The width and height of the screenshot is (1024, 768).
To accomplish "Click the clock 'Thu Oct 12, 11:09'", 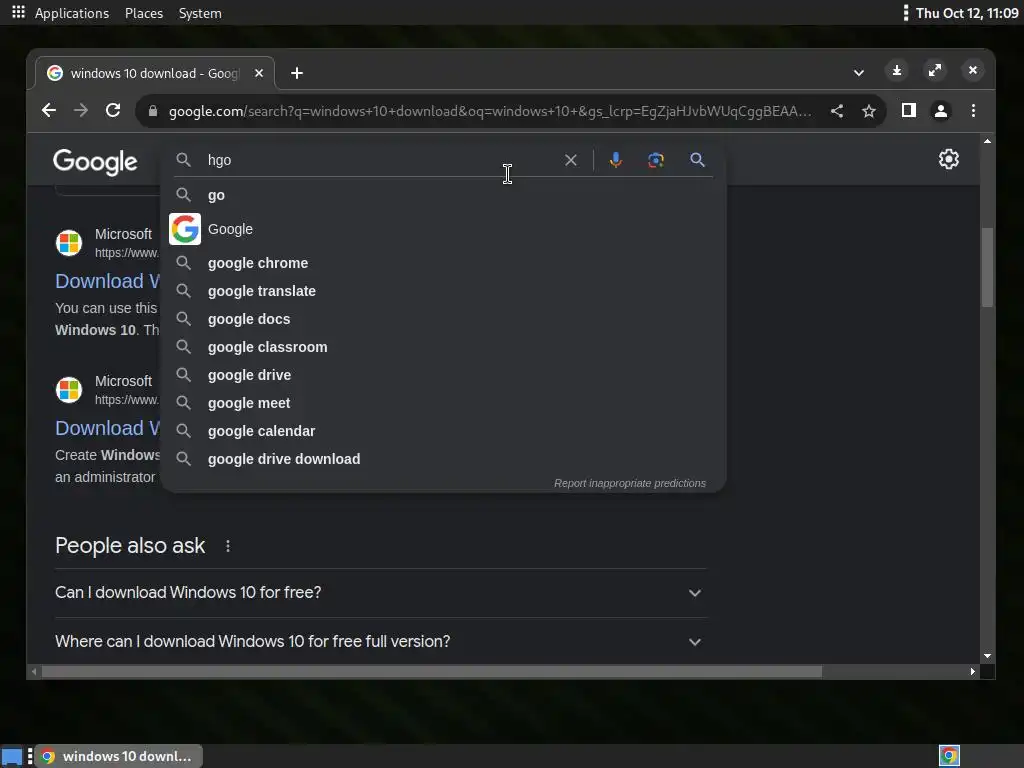I will click(967, 13).
